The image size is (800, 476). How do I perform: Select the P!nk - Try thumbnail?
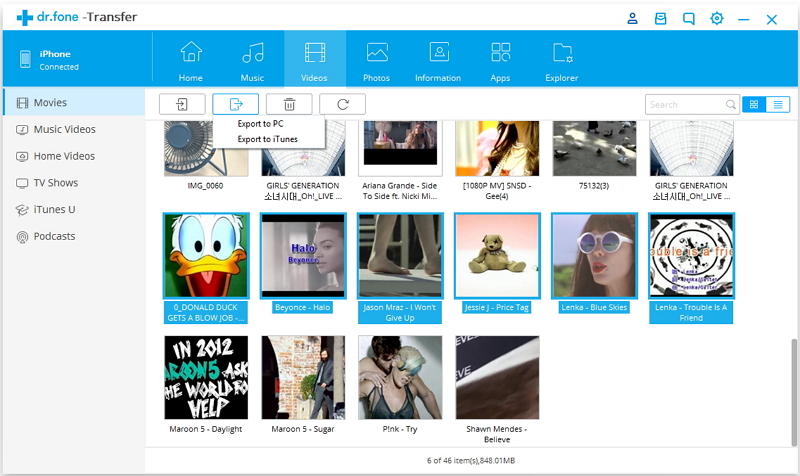[x=400, y=378]
